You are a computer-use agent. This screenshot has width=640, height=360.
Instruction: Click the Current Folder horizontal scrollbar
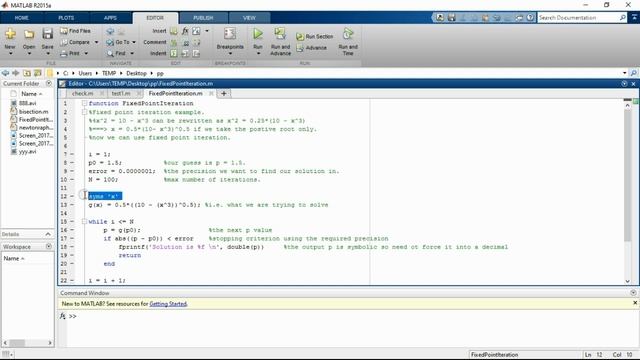point(17,343)
